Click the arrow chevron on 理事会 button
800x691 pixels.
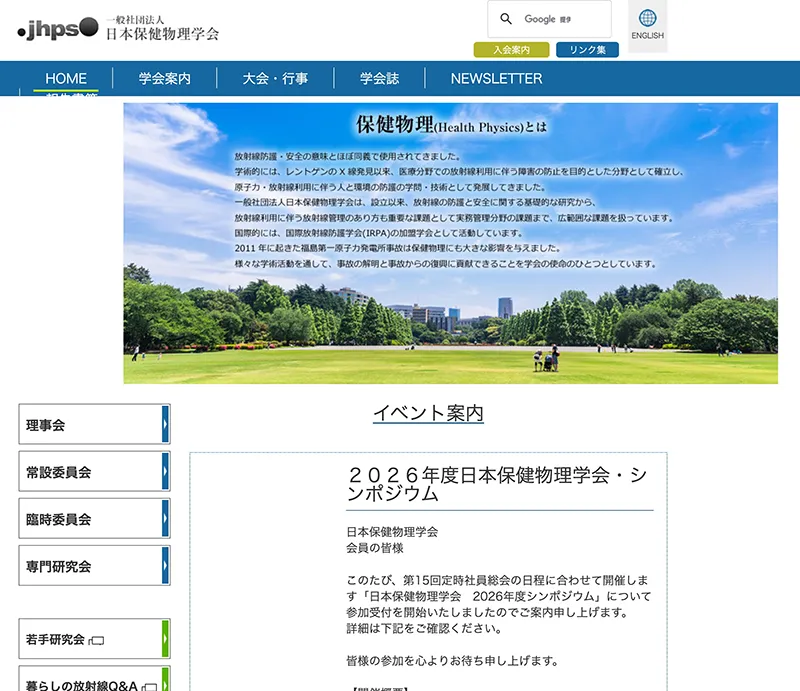(165, 424)
